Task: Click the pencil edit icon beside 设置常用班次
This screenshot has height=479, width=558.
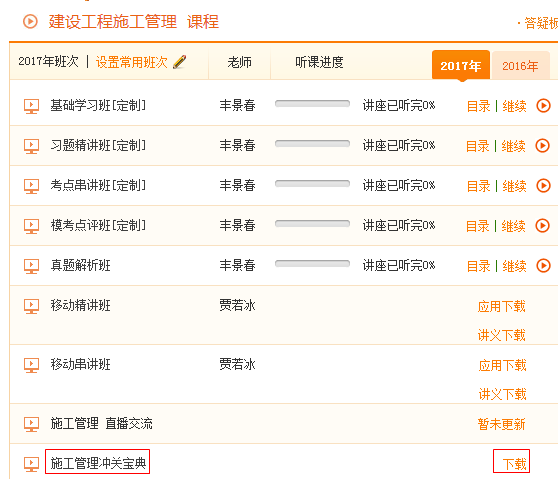Action: [179, 62]
